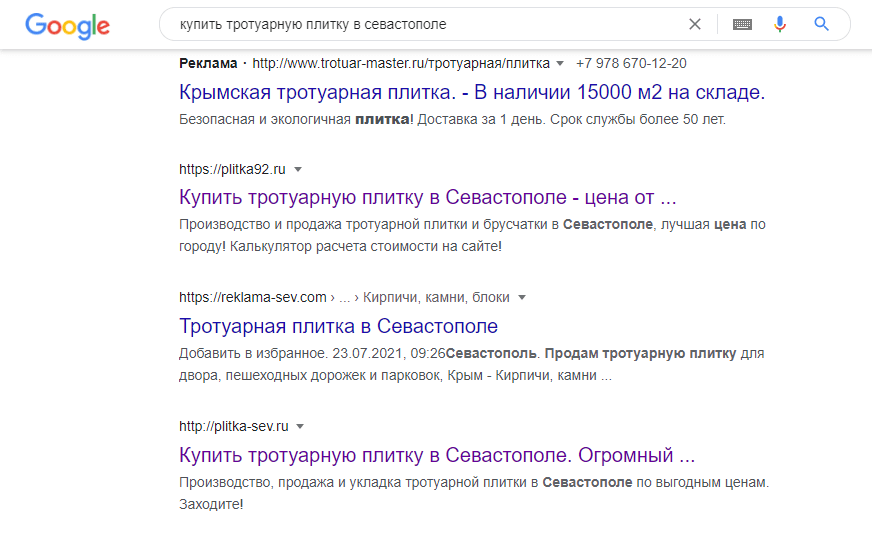
Task: Open the result "Тротуарная плитка в Севастополе"
Action: (x=338, y=326)
